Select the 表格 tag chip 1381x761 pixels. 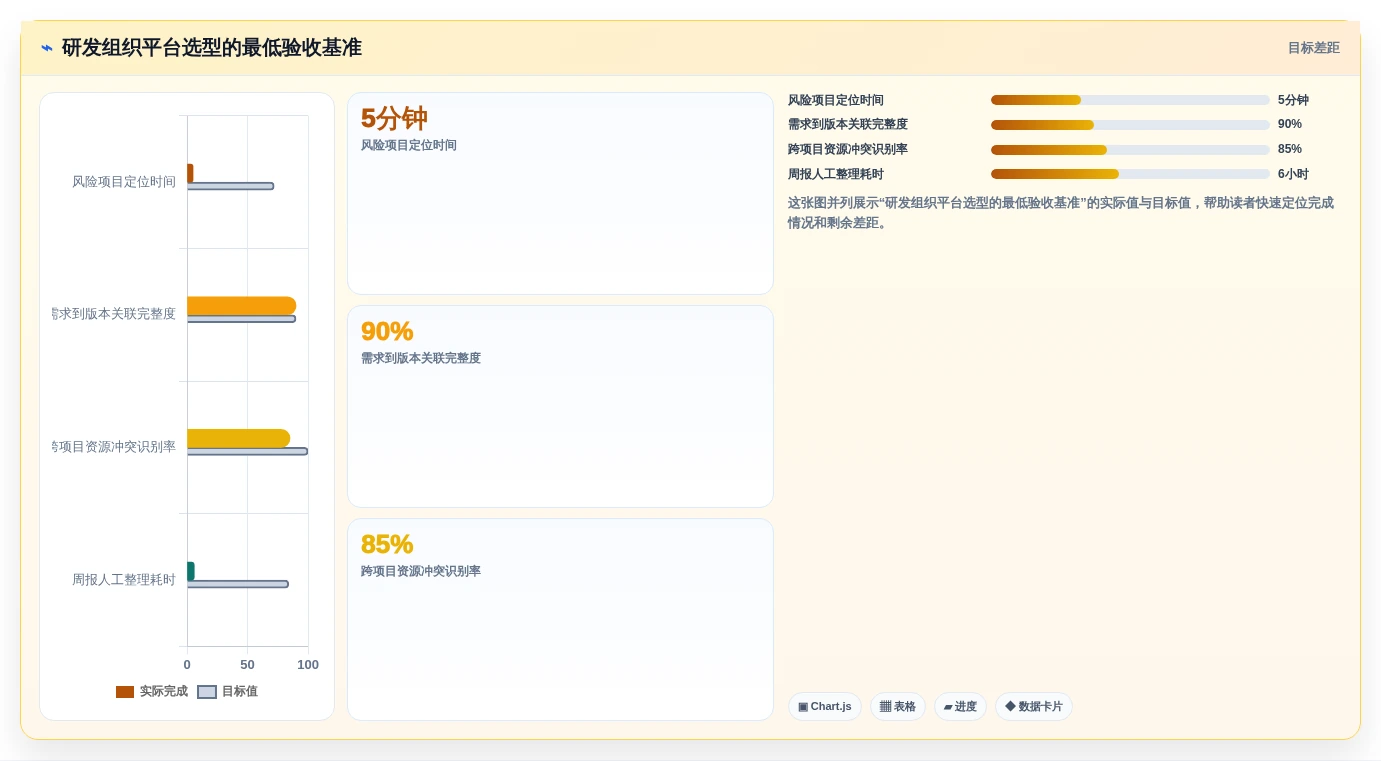pyautogui.click(x=898, y=706)
